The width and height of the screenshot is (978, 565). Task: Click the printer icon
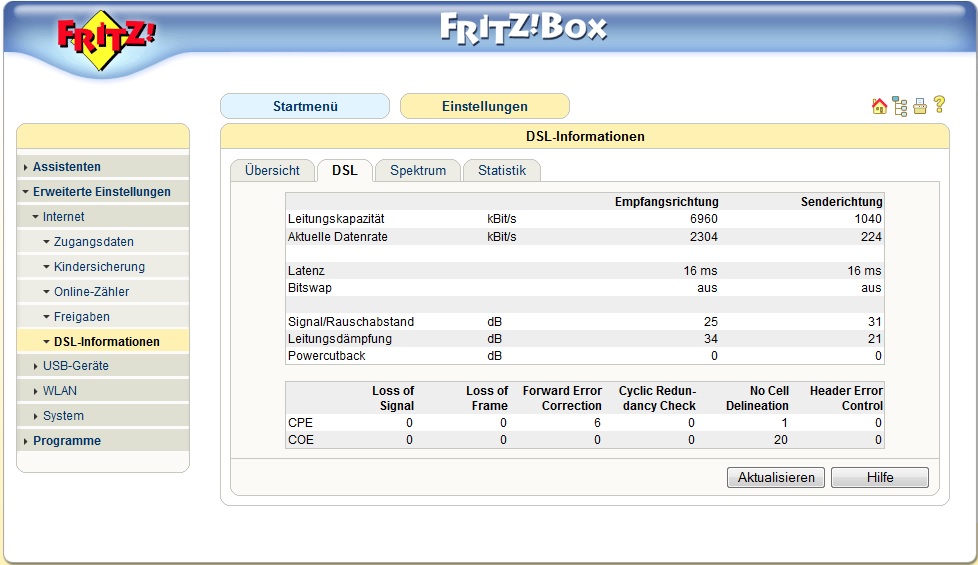click(920, 107)
